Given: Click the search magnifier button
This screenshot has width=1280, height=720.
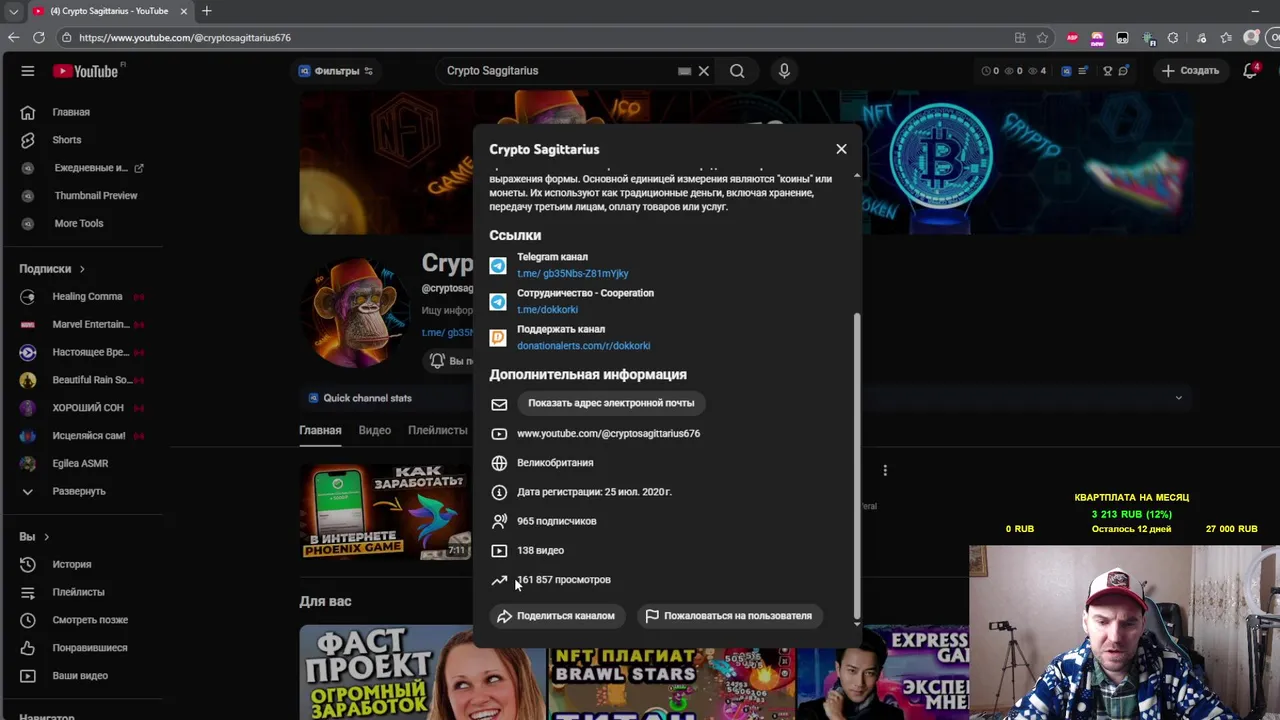Looking at the screenshot, I should (737, 71).
